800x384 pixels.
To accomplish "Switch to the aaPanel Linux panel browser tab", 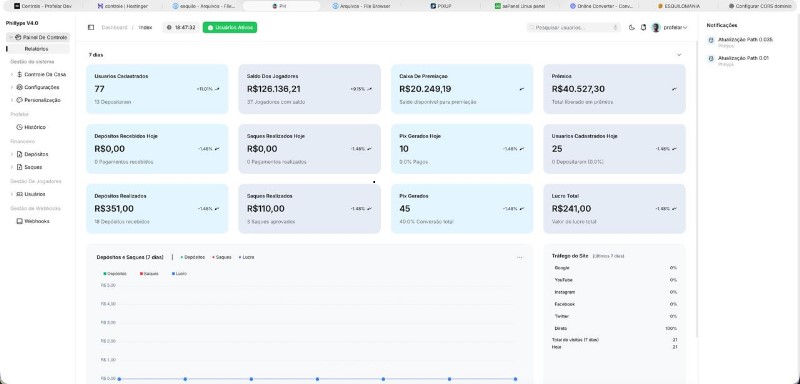I will (519, 6).
